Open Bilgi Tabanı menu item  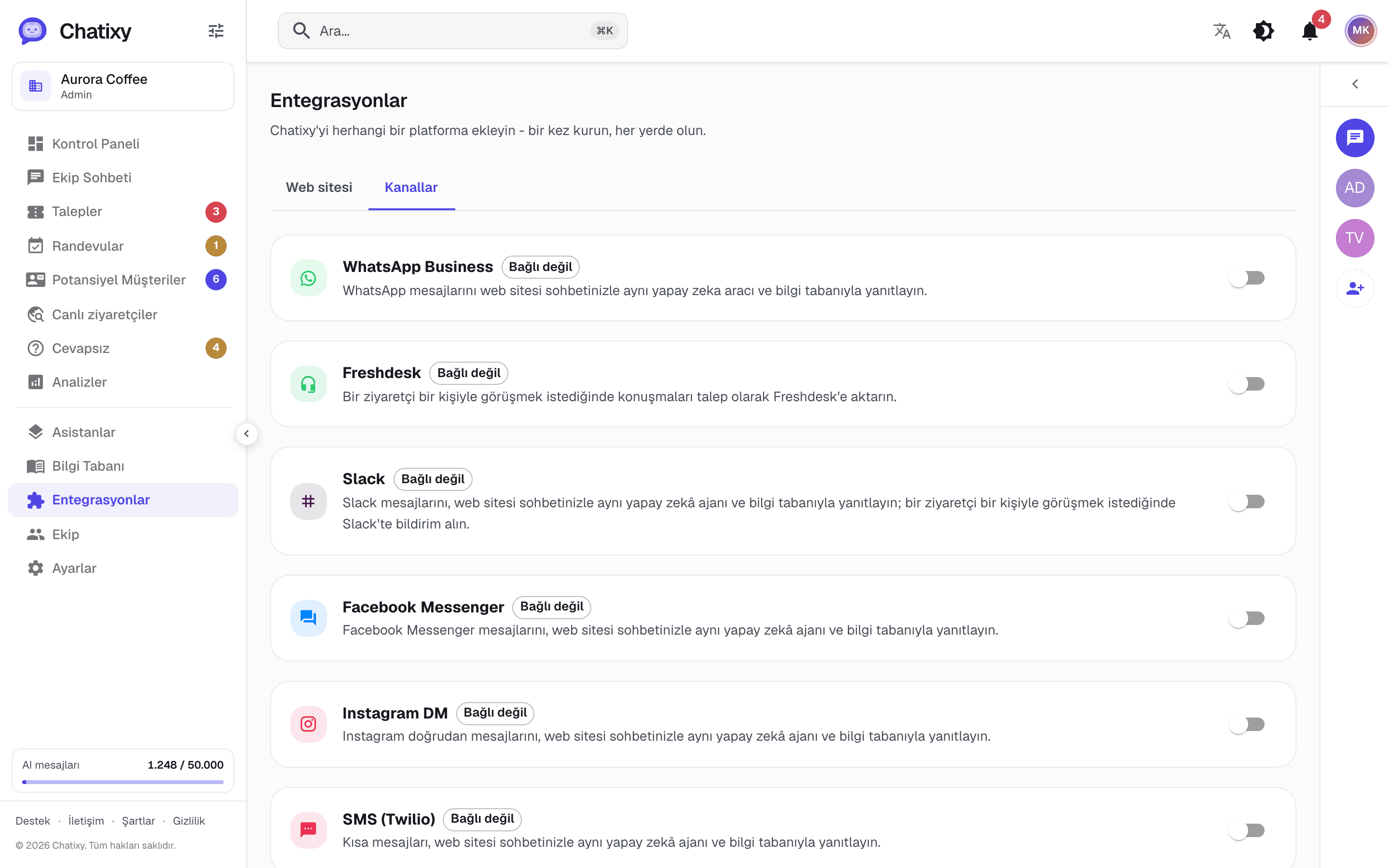pos(123,465)
